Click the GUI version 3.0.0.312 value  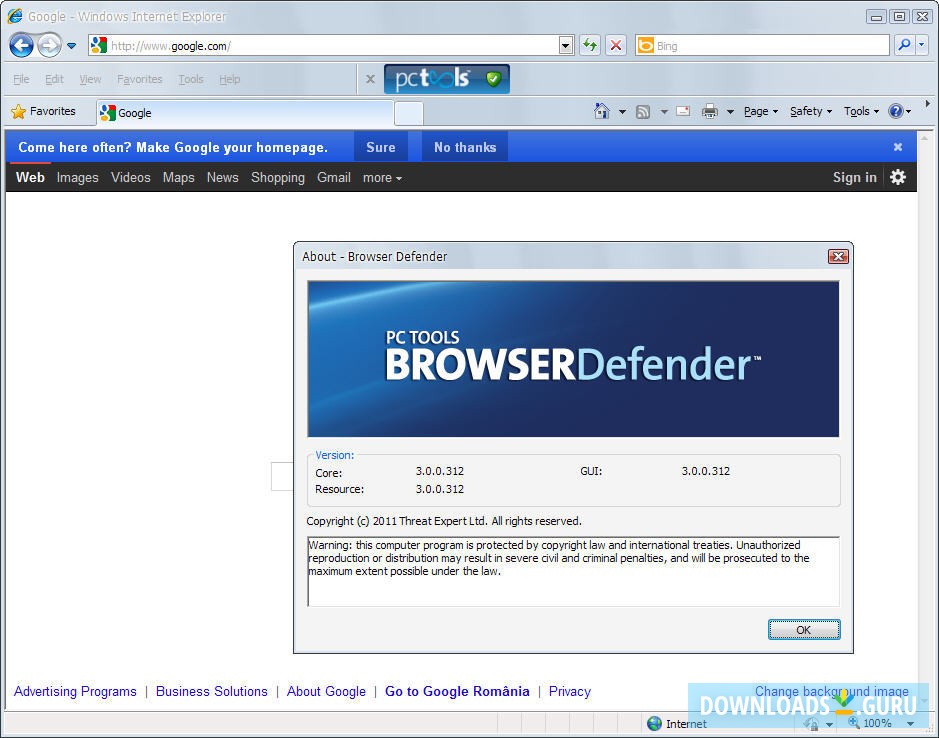tap(705, 471)
